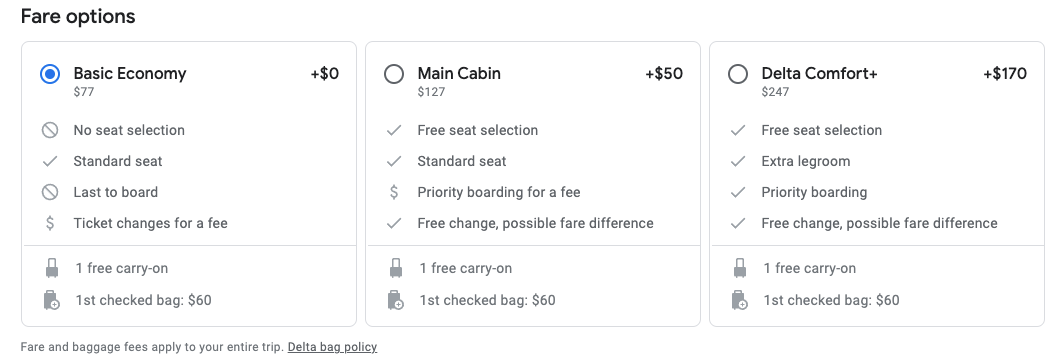Click the Basic Economy fare title
Image resolution: width=1064 pixels, height=363 pixels.
tap(130, 73)
